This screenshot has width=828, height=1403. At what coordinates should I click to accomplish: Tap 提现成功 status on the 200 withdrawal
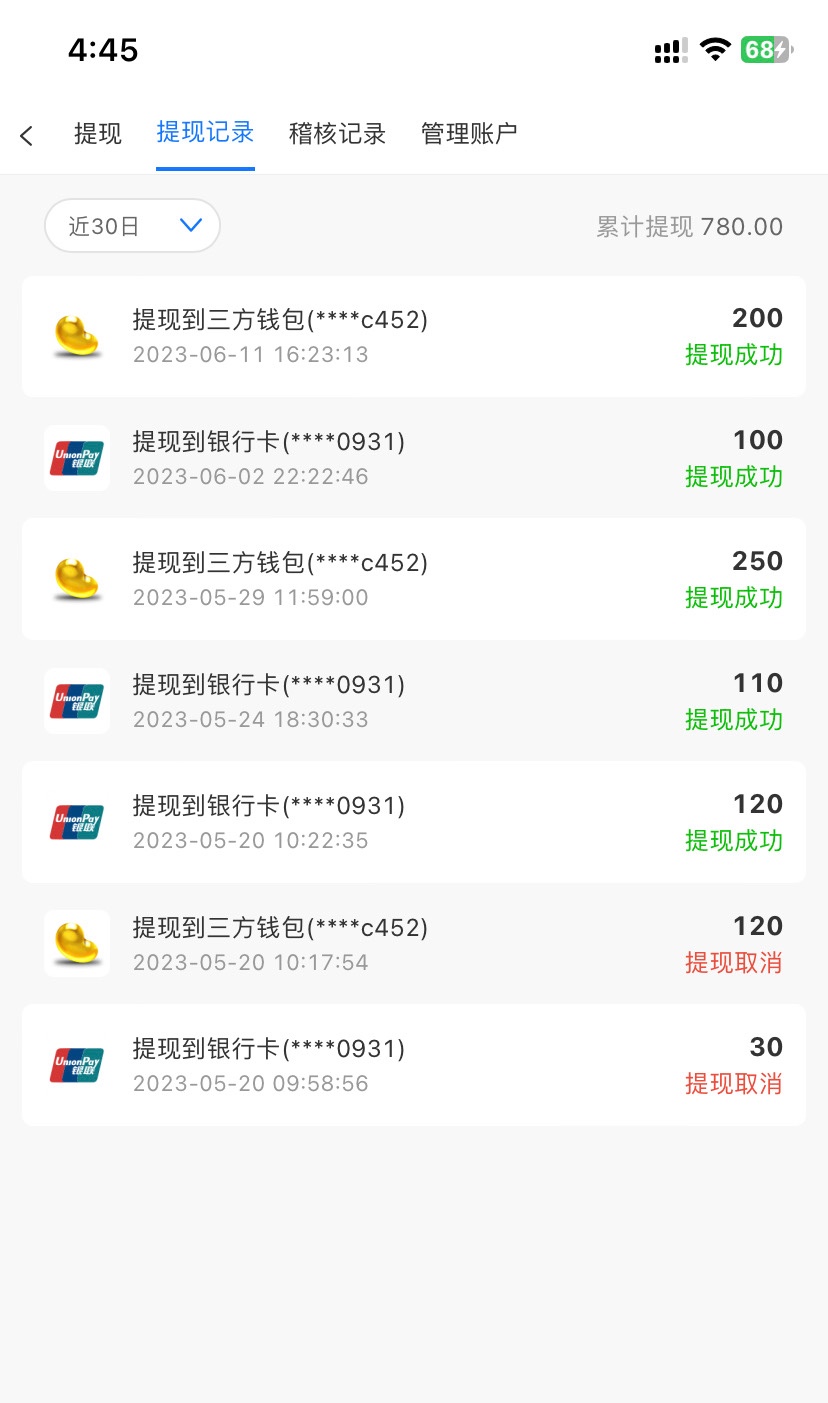pos(733,355)
